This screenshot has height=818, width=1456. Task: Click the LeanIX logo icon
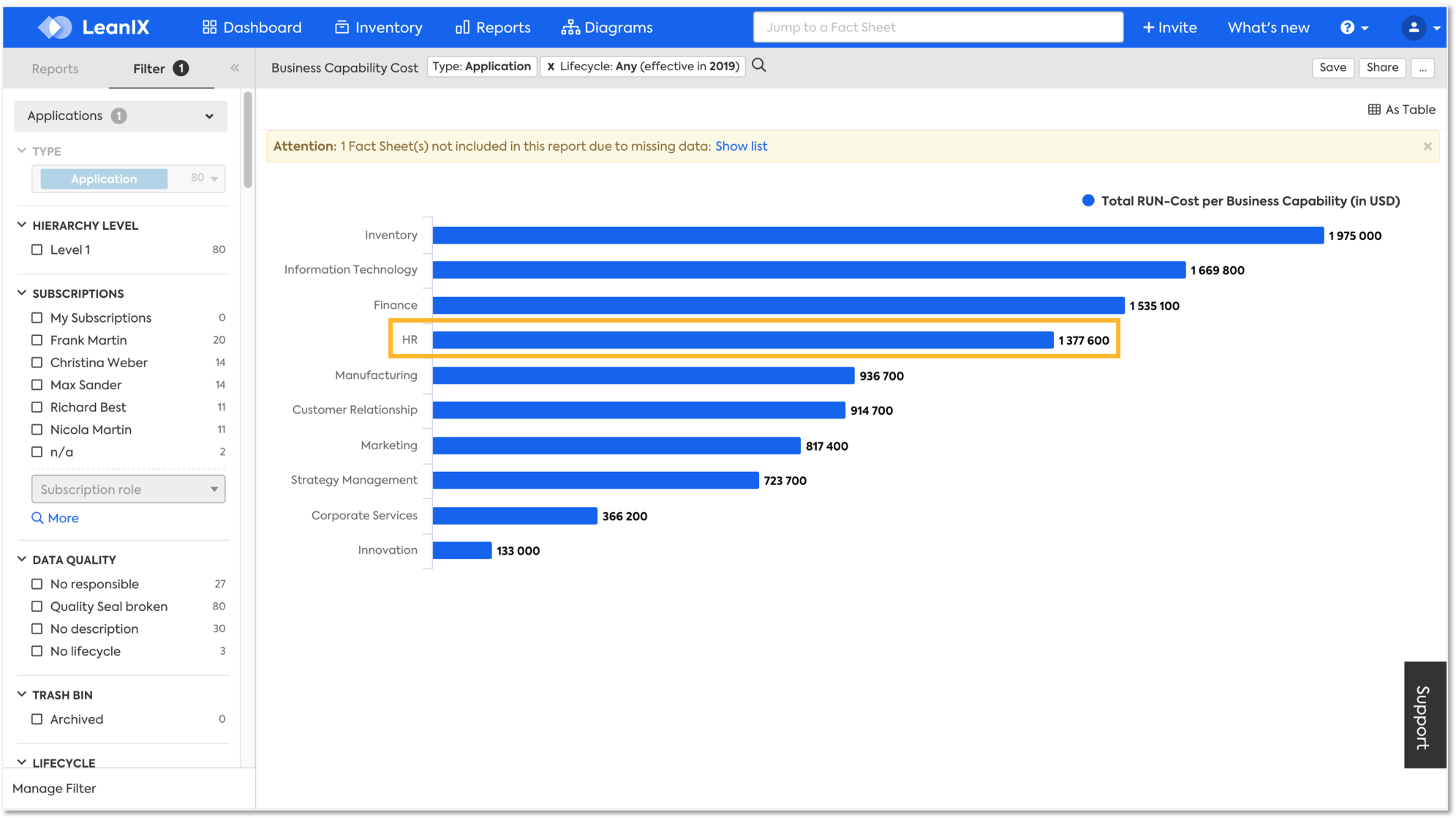click(x=55, y=28)
